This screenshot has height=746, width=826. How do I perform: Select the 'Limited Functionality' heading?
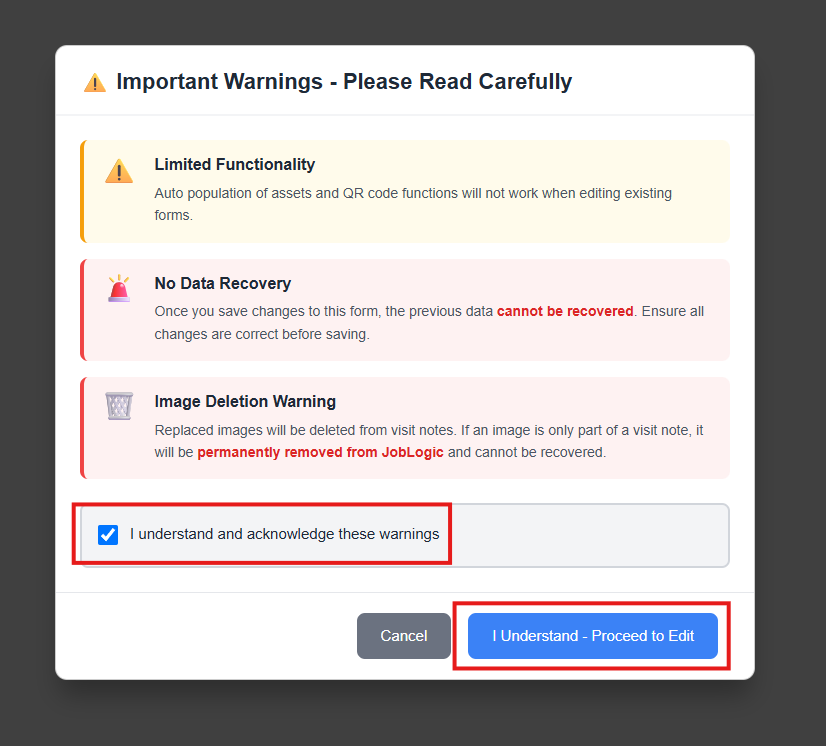tap(234, 164)
